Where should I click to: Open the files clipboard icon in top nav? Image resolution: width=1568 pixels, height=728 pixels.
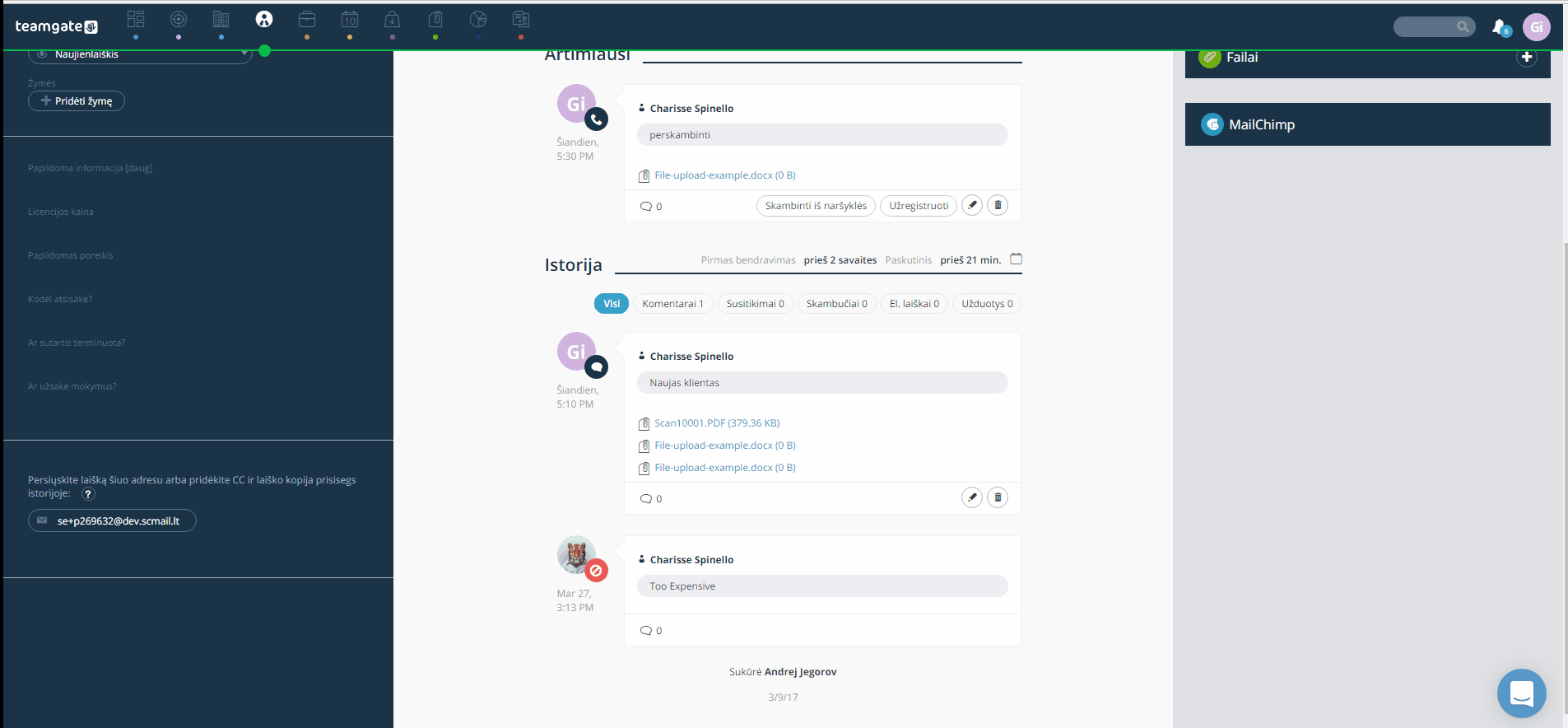435,19
